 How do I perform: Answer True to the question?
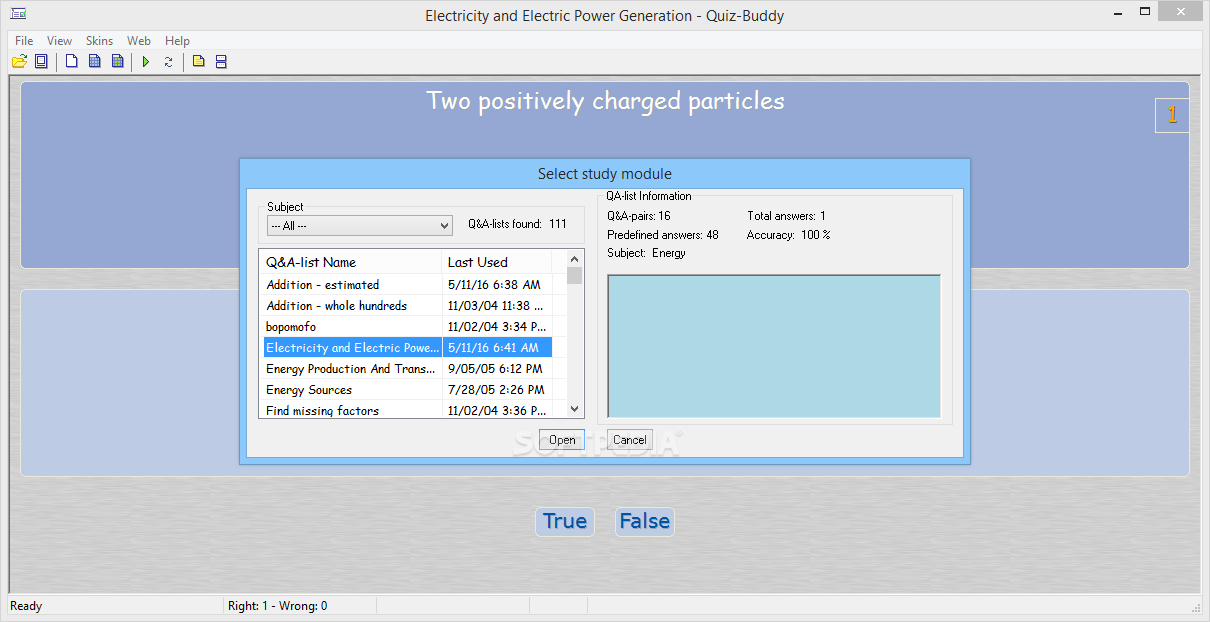[565, 521]
